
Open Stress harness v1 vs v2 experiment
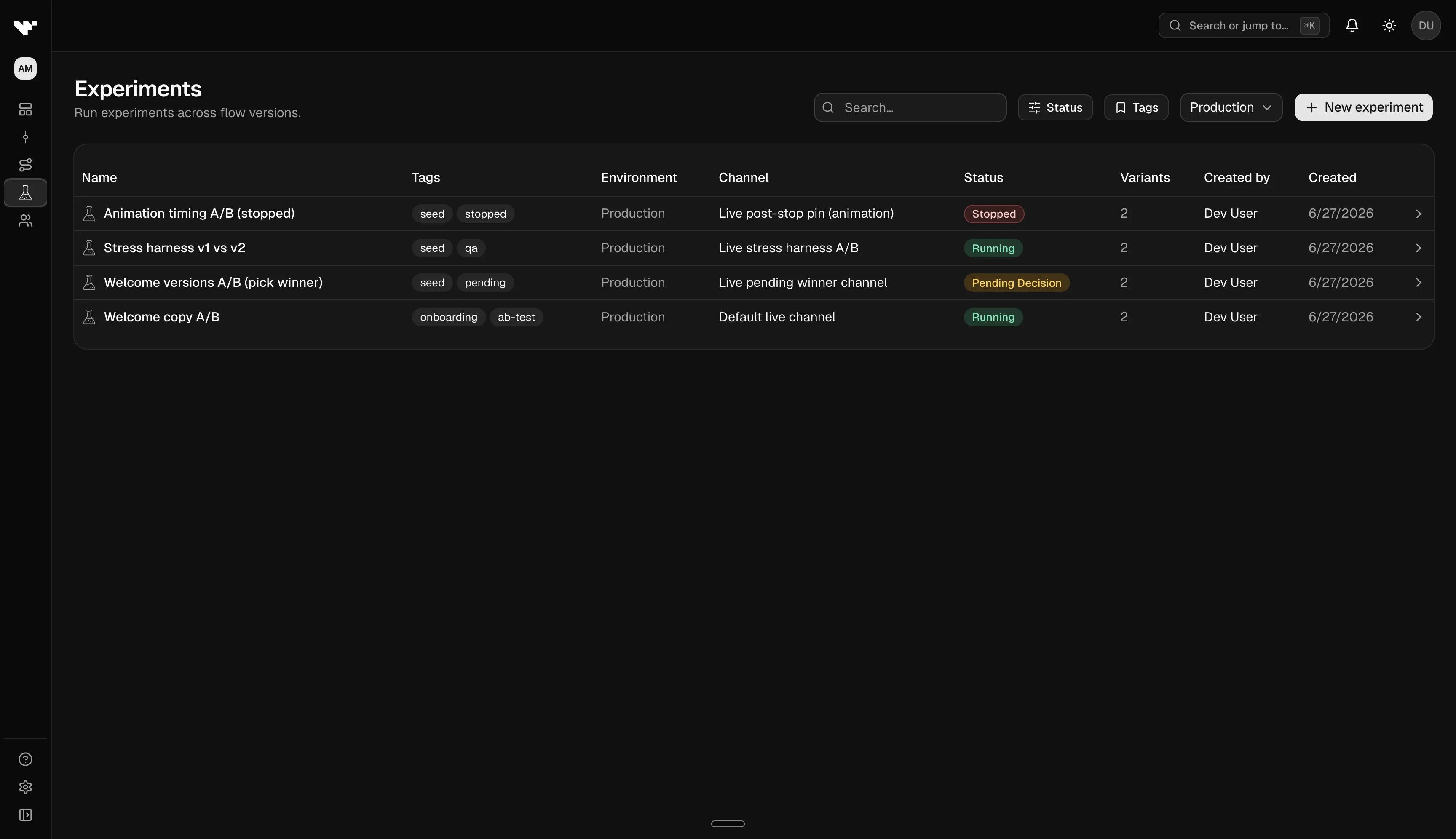[x=174, y=248]
